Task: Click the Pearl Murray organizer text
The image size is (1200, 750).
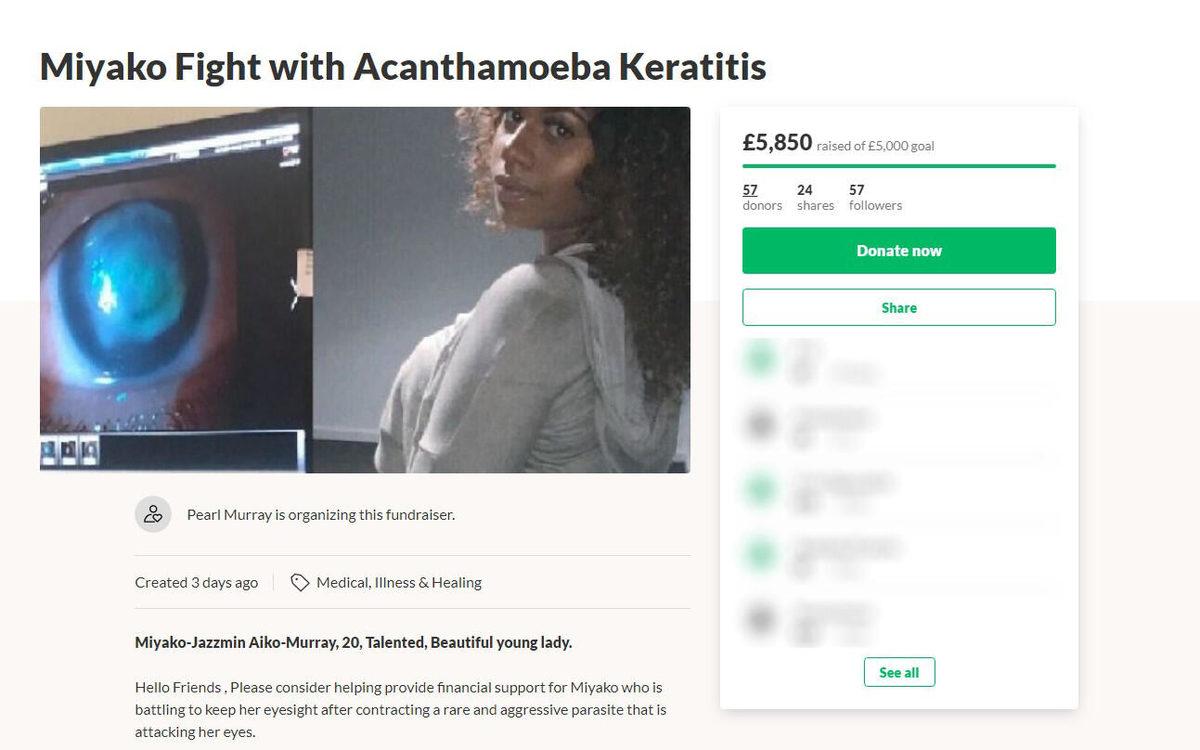Action: (x=320, y=515)
